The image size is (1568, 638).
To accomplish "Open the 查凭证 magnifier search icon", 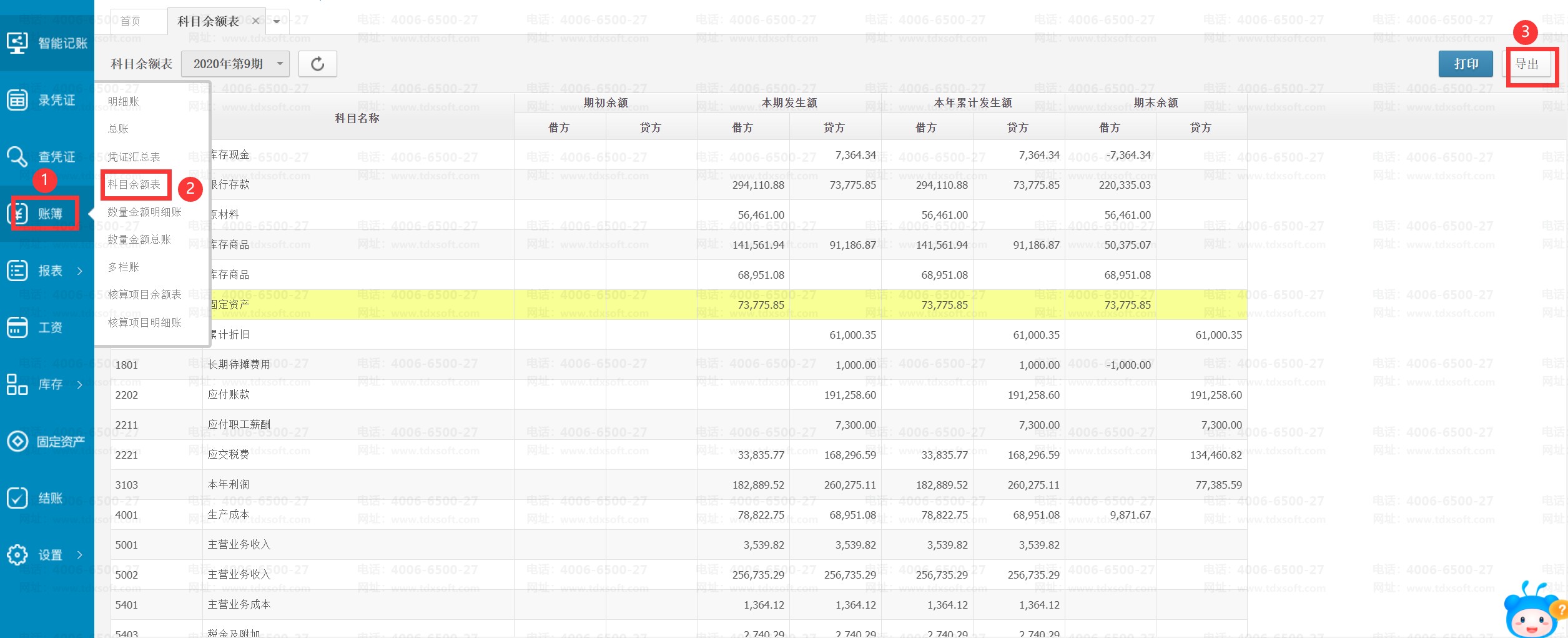I will click(x=17, y=157).
